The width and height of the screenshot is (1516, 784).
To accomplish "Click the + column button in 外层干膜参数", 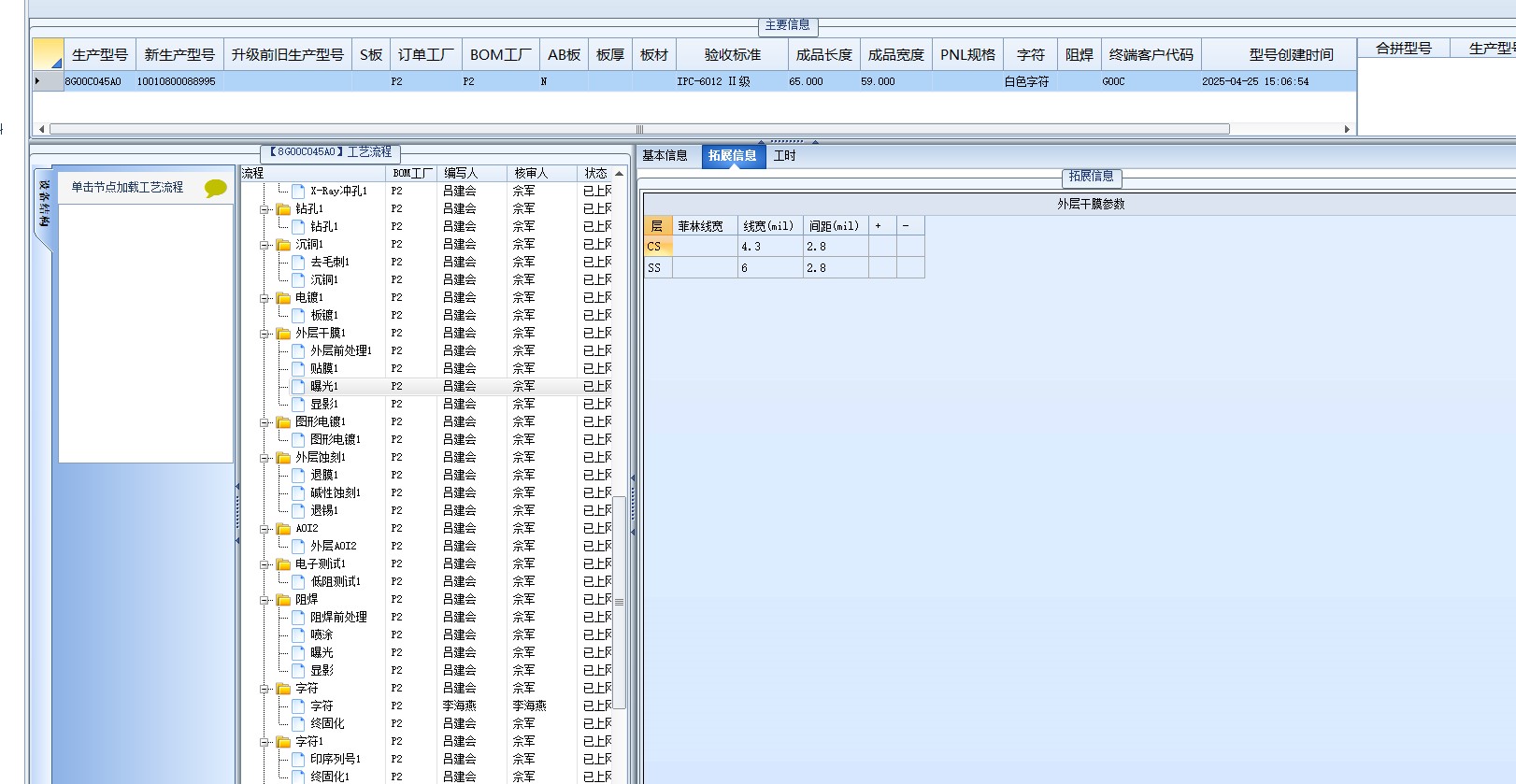I will (882, 226).
